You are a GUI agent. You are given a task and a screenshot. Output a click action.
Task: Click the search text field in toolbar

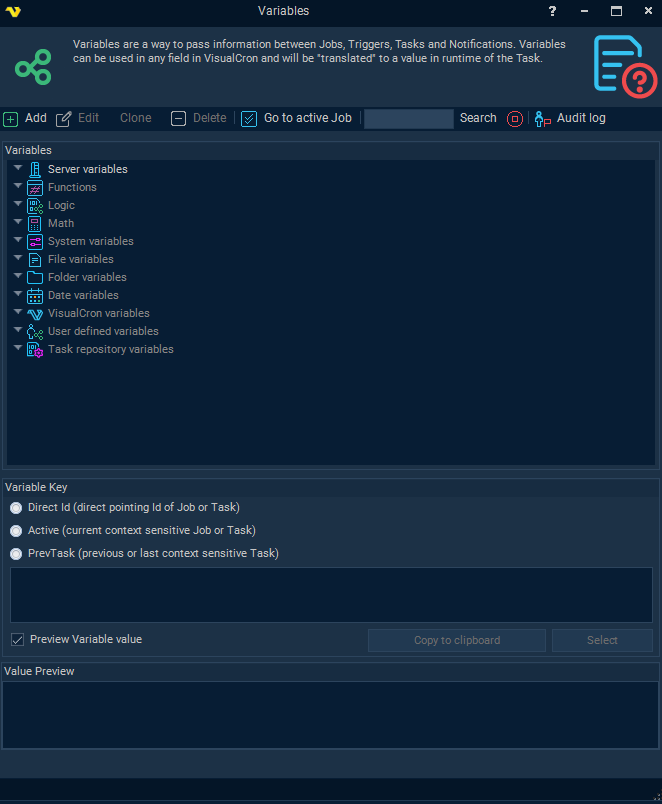coord(409,119)
